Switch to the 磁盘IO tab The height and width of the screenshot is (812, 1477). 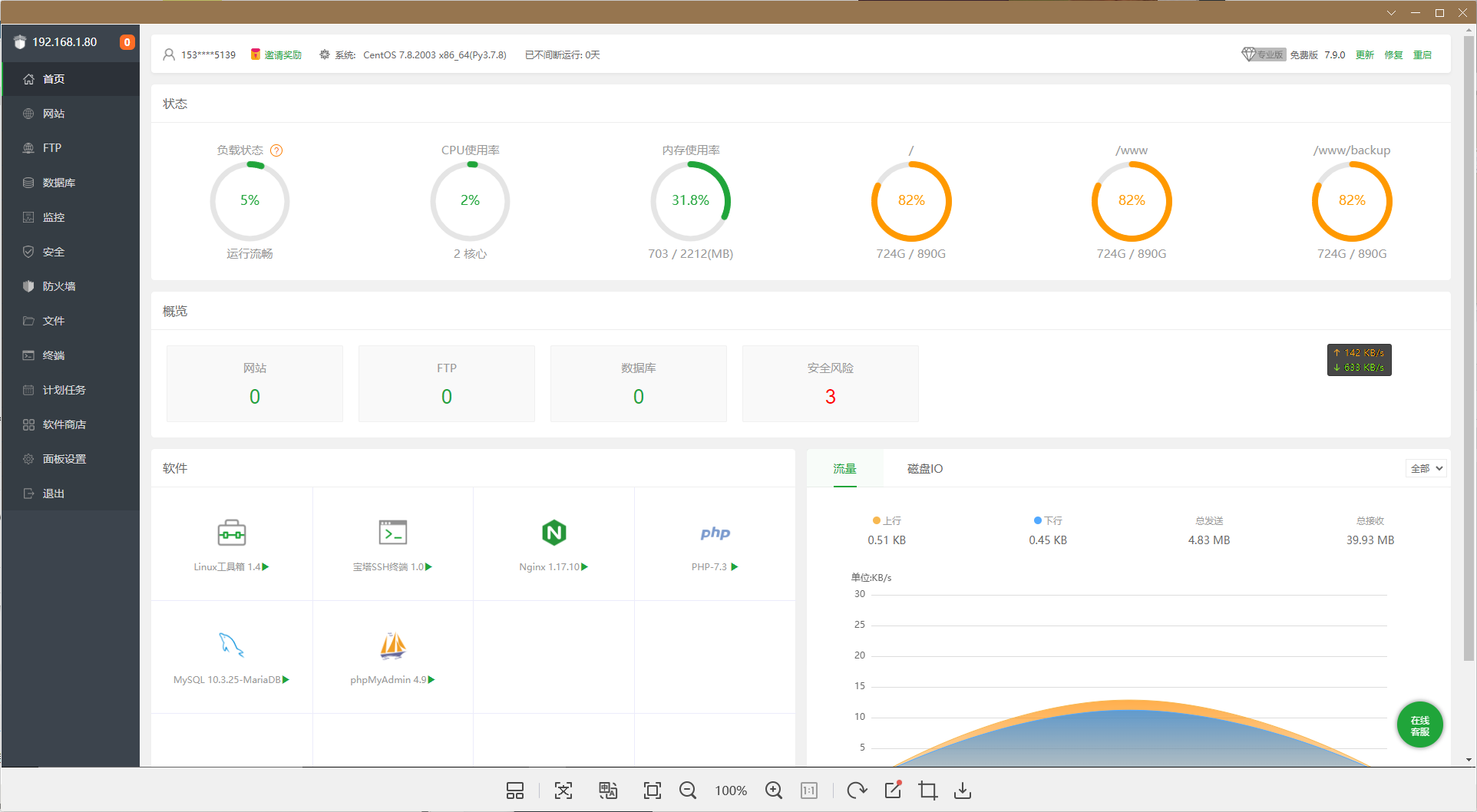925,468
